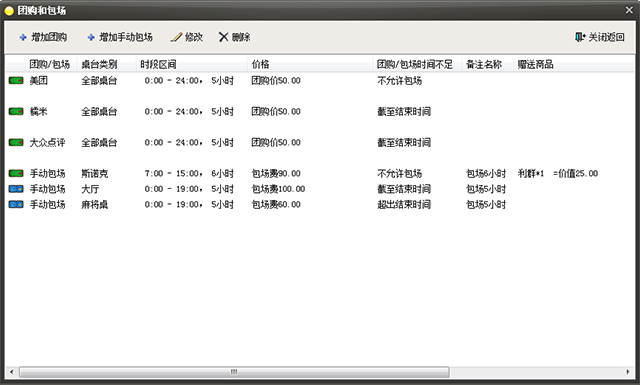Click 全部桌台 in the 美团 row
The image size is (640, 385).
pyautogui.click(x=99, y=81)
